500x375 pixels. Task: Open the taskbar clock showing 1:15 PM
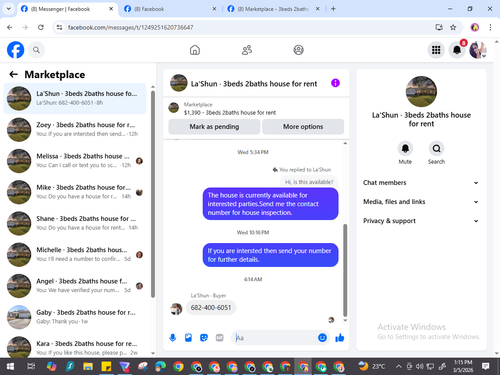click(463, 366)
